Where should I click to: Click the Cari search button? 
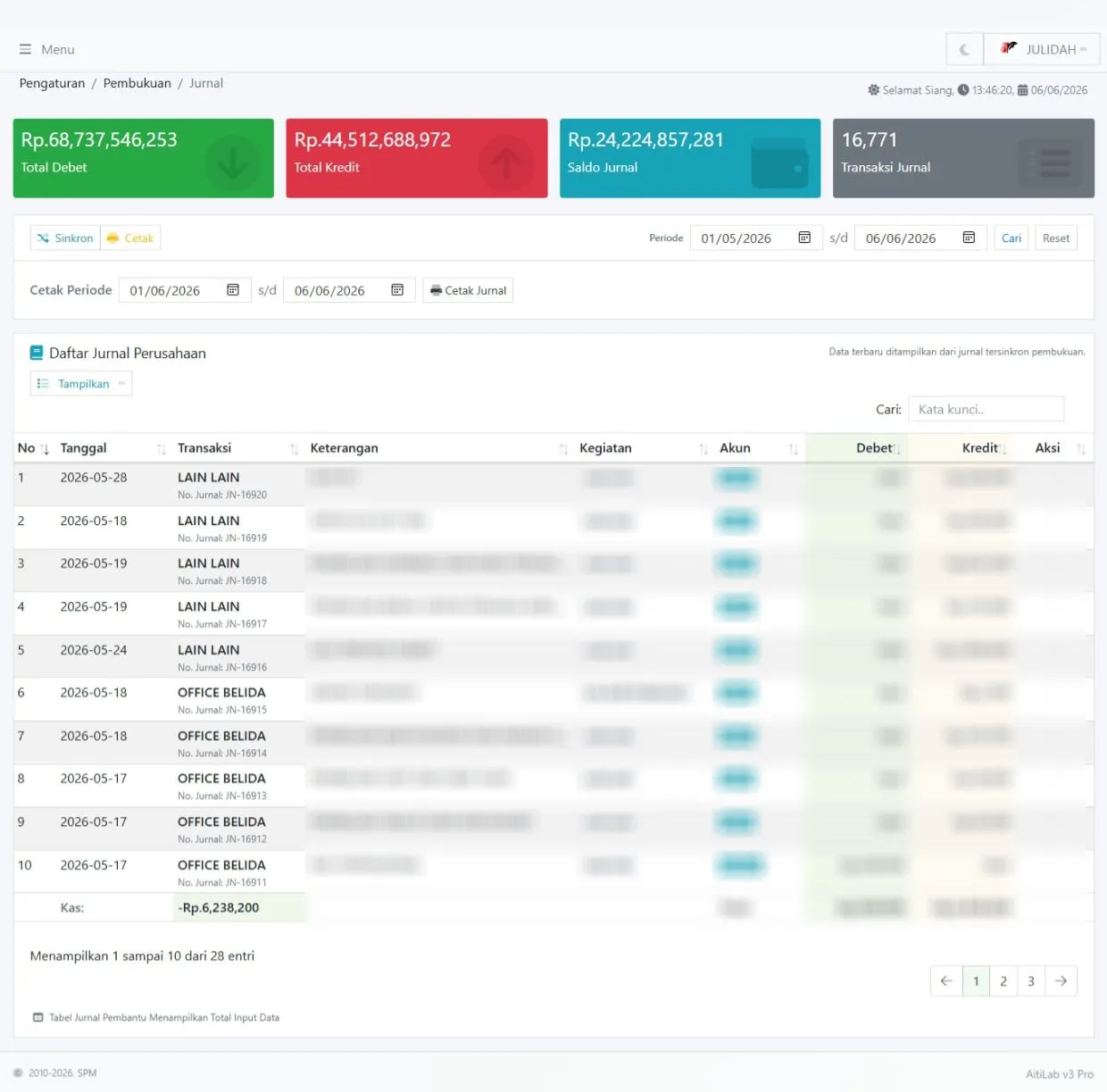(1011, 238)
